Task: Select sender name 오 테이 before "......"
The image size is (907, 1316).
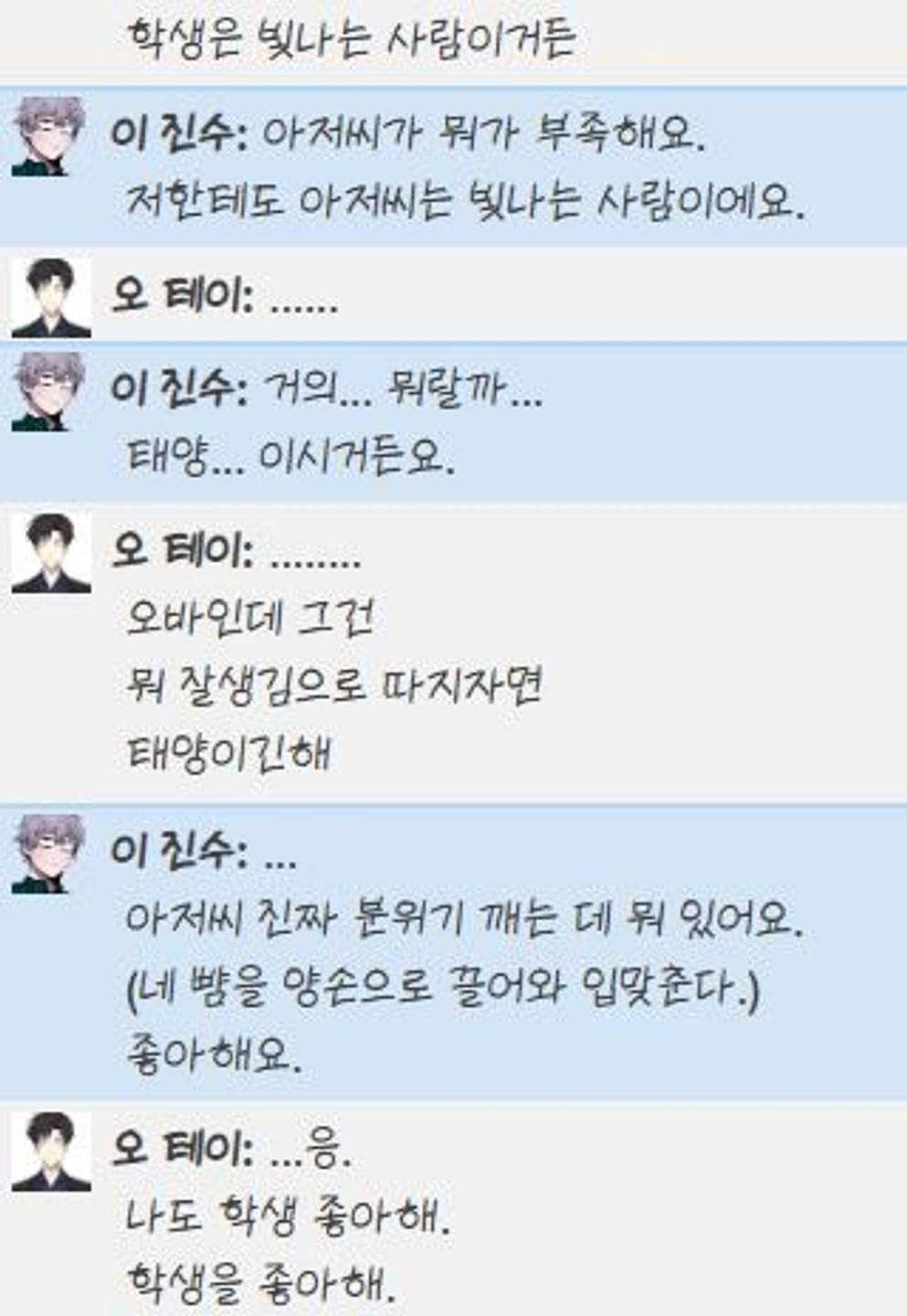Action: pyautogui.click(x=182, y=296)
